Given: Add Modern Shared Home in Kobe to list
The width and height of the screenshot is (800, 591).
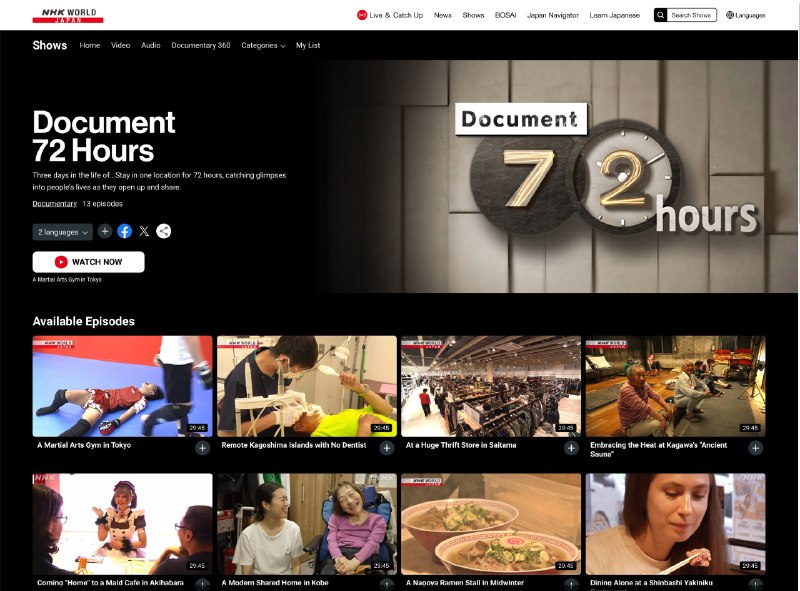Looking at the screenshot, I should click(387, 585).
